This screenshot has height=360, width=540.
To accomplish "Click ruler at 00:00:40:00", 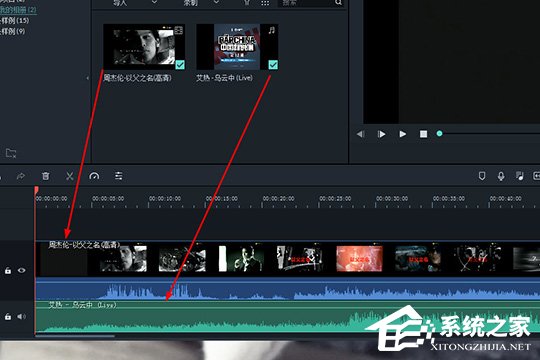I will 506,199.
